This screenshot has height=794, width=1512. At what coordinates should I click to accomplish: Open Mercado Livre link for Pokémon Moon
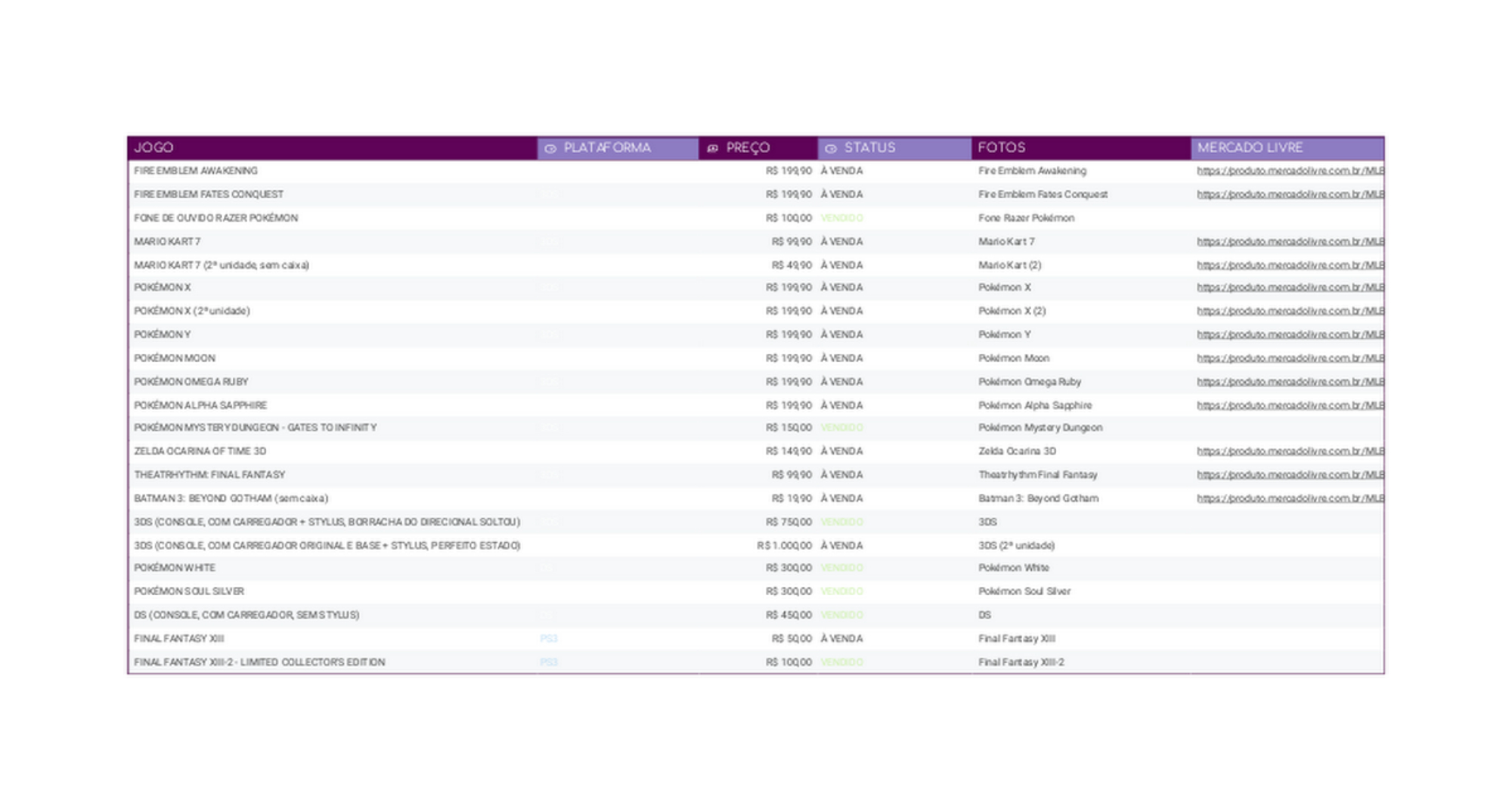(1290, 358)
